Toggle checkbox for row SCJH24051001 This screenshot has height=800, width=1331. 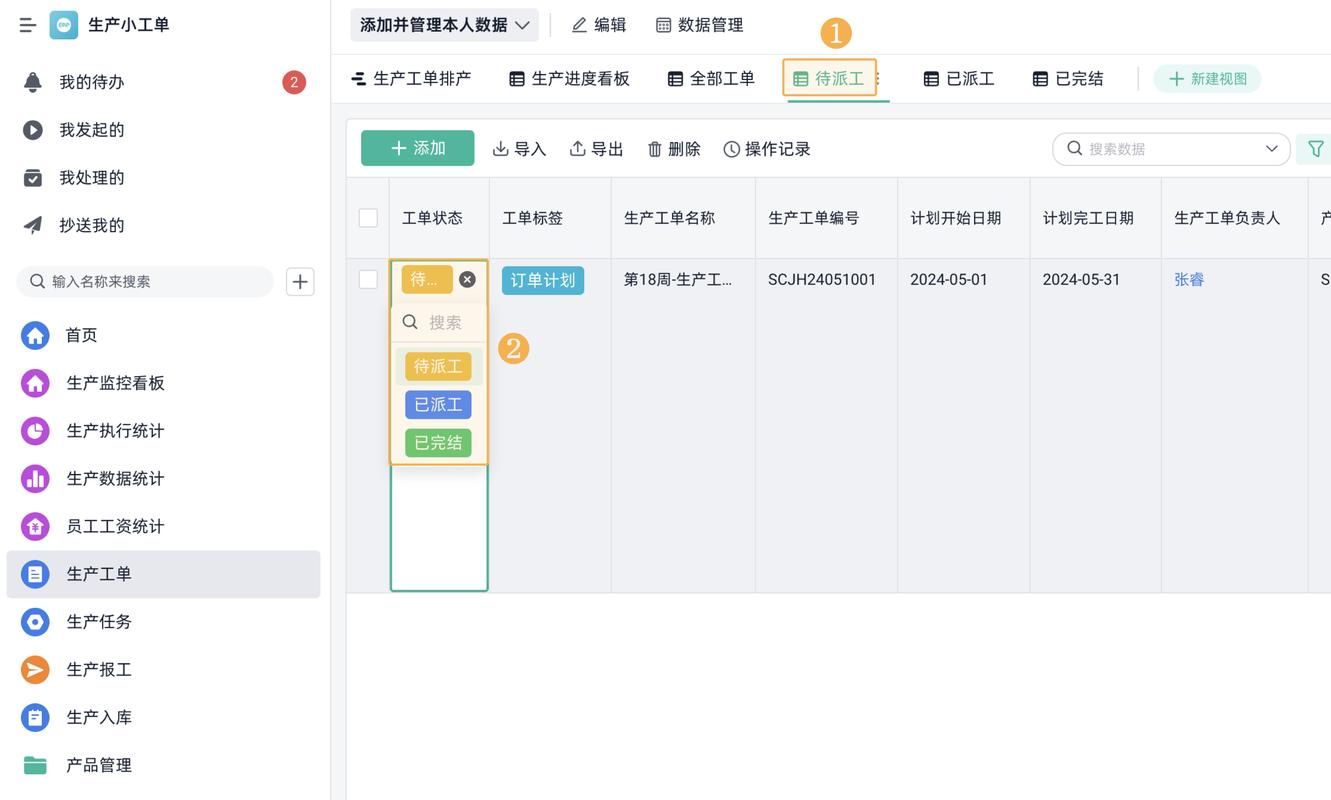point(368,279)
